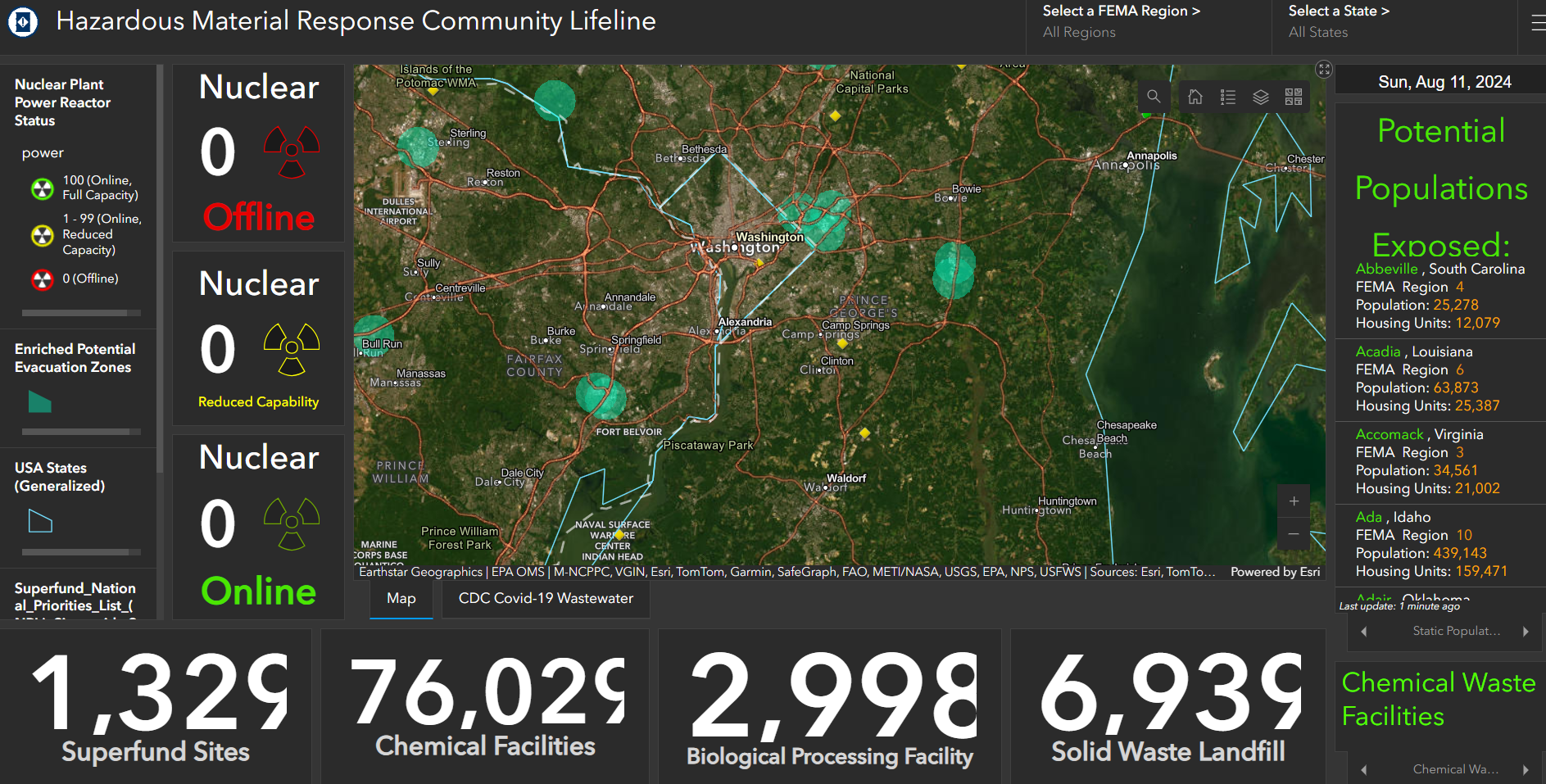The width and height of the screenshot is (1546, 784).
Task: Click the Chemical Waste Facilities heading
Action: 1439,699
